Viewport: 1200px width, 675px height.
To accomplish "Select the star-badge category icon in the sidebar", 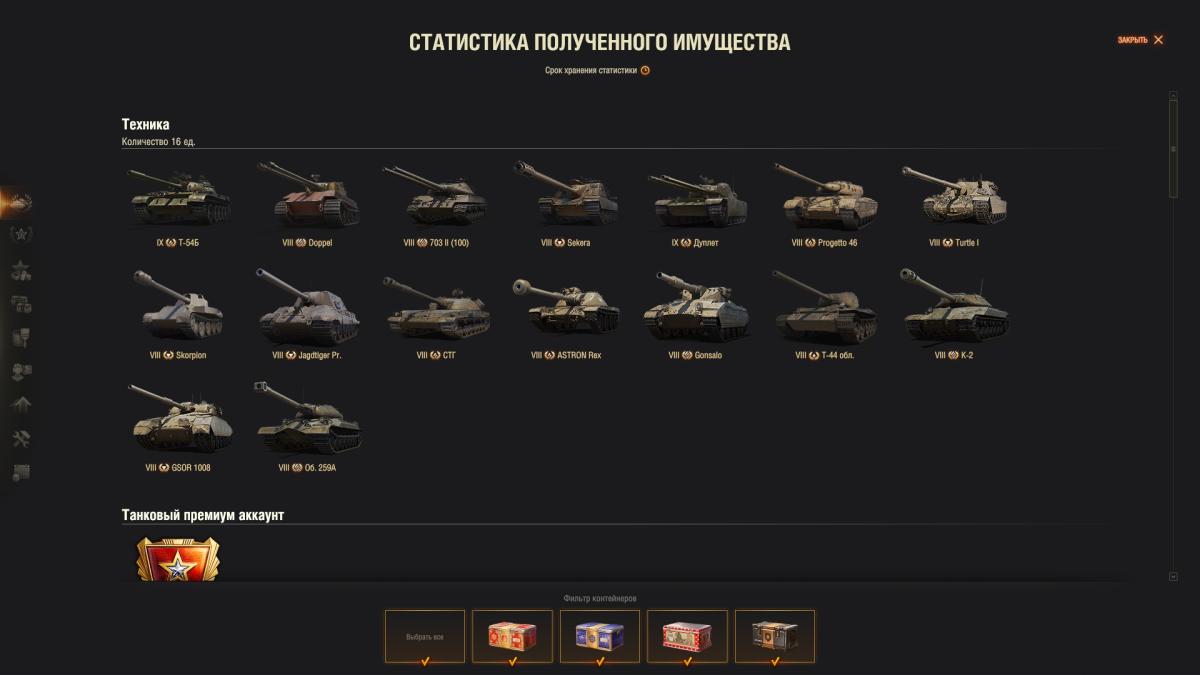I will point(21,235).
